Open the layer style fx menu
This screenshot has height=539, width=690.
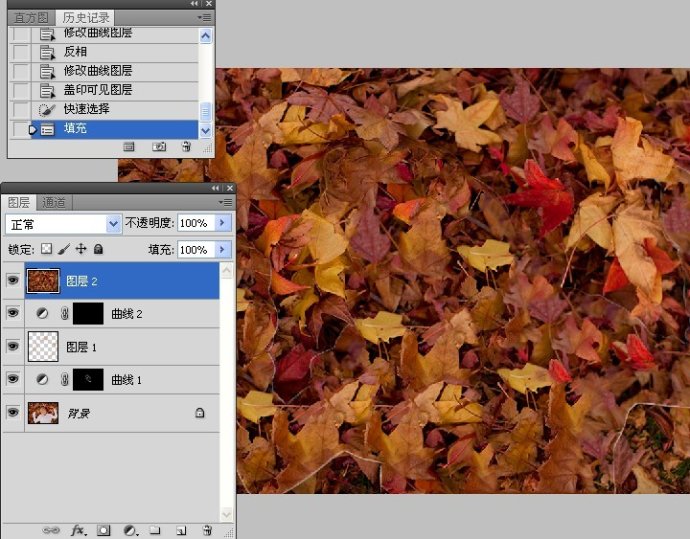point(78,530)
